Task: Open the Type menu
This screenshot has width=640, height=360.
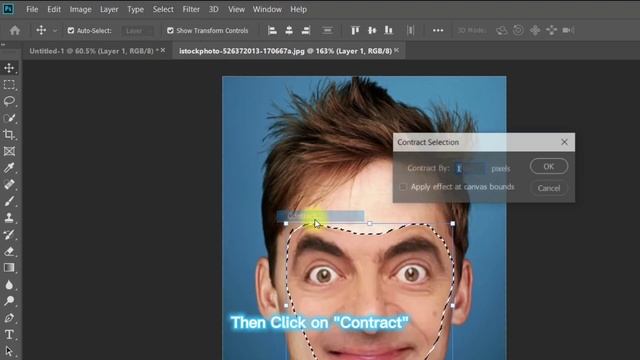Action: [x=135, y=9]
